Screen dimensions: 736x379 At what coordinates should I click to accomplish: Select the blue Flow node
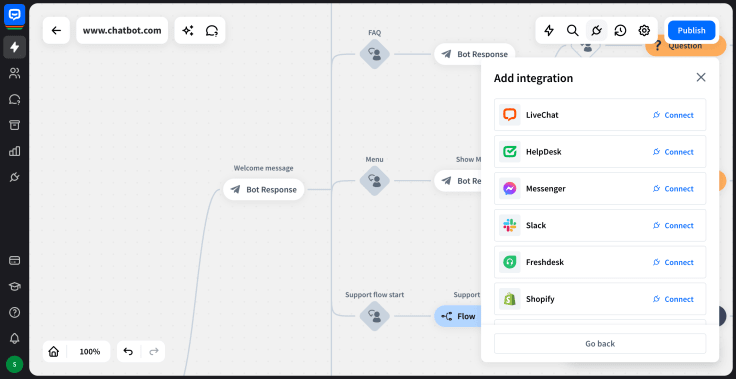click(458, 316)
